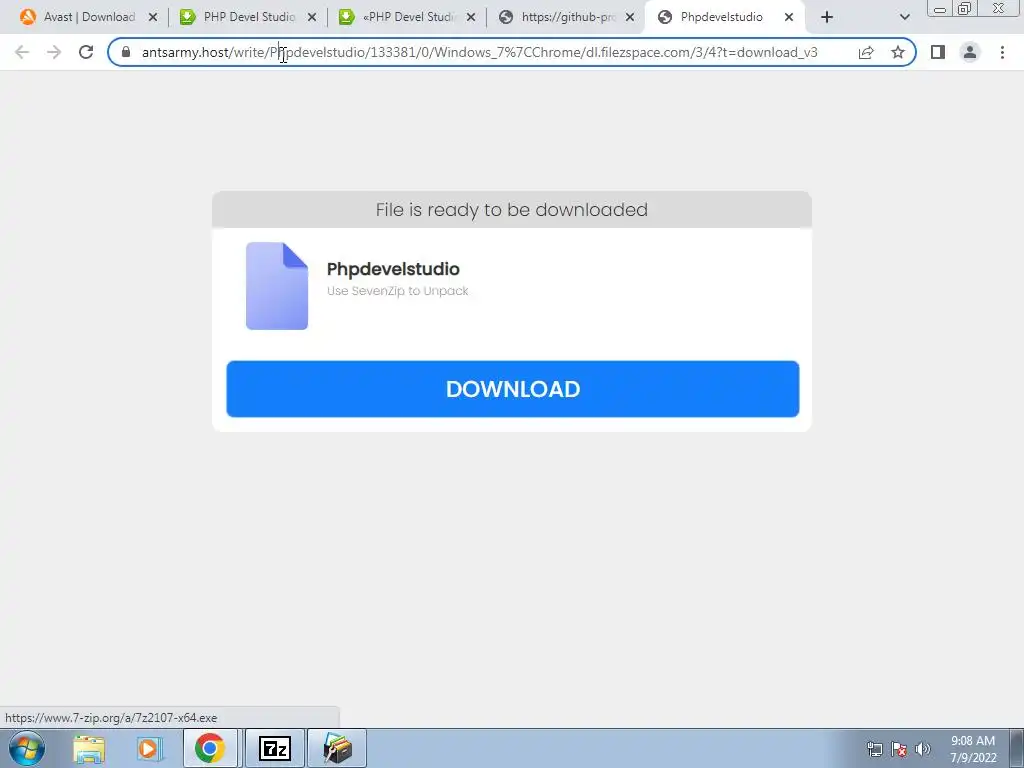Image resolution: width=1024 pixels, height=768 pixels.
Task: Switch to the https://github-pro tab
Action: (567, 17)
